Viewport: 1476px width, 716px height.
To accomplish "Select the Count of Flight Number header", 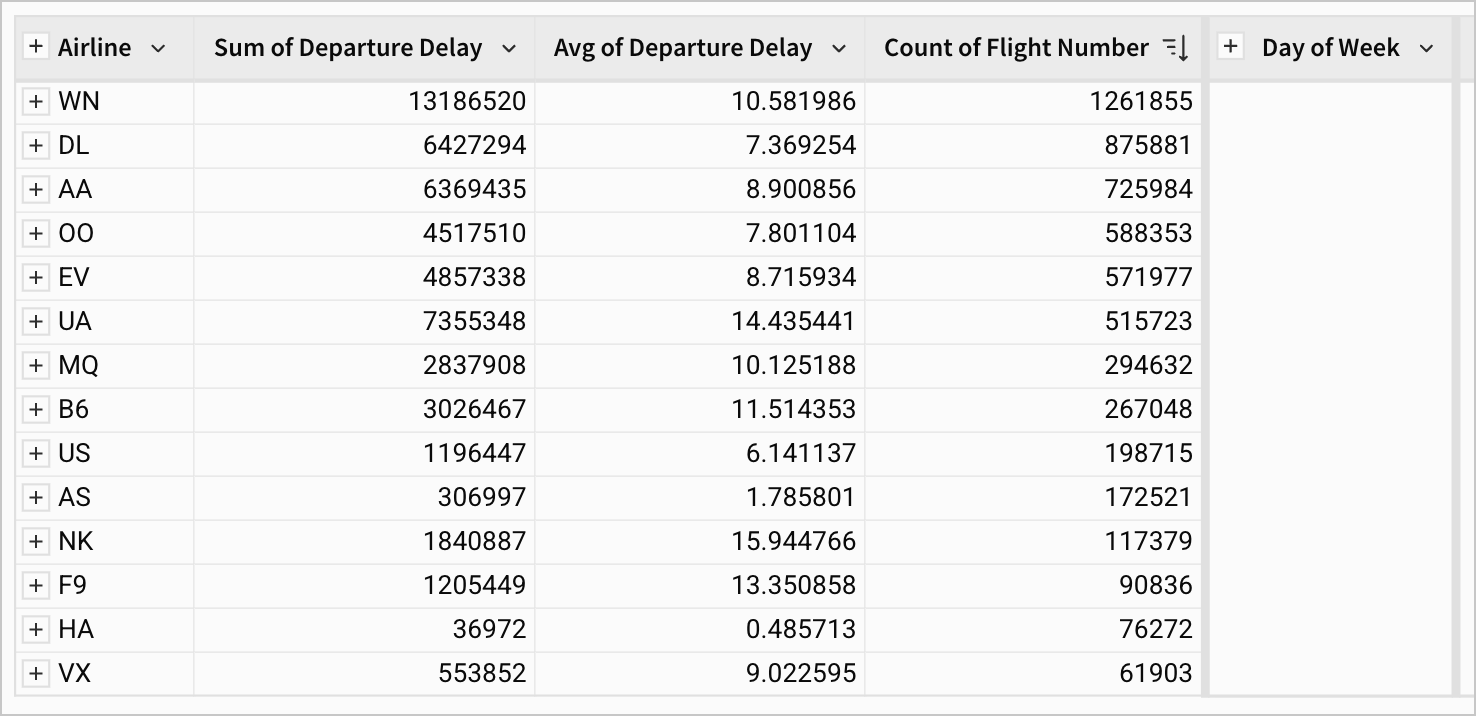I will pos(1016,48).
